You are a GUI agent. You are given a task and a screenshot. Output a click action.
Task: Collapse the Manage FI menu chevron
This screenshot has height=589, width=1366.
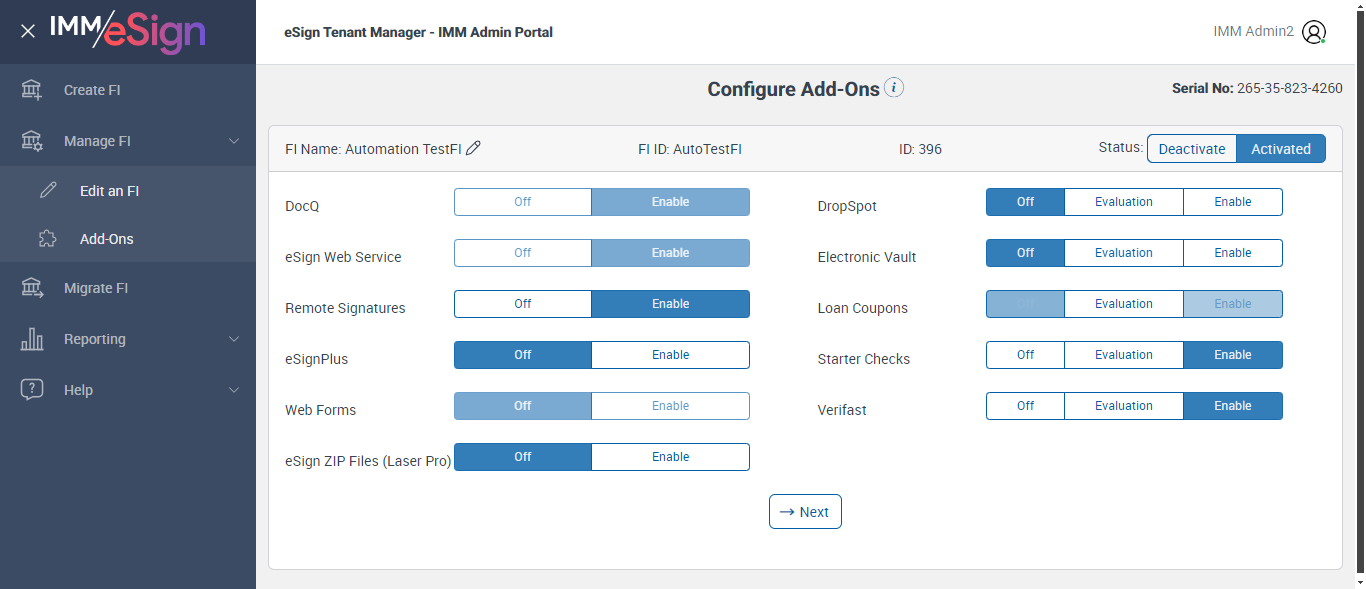point(234,141)
